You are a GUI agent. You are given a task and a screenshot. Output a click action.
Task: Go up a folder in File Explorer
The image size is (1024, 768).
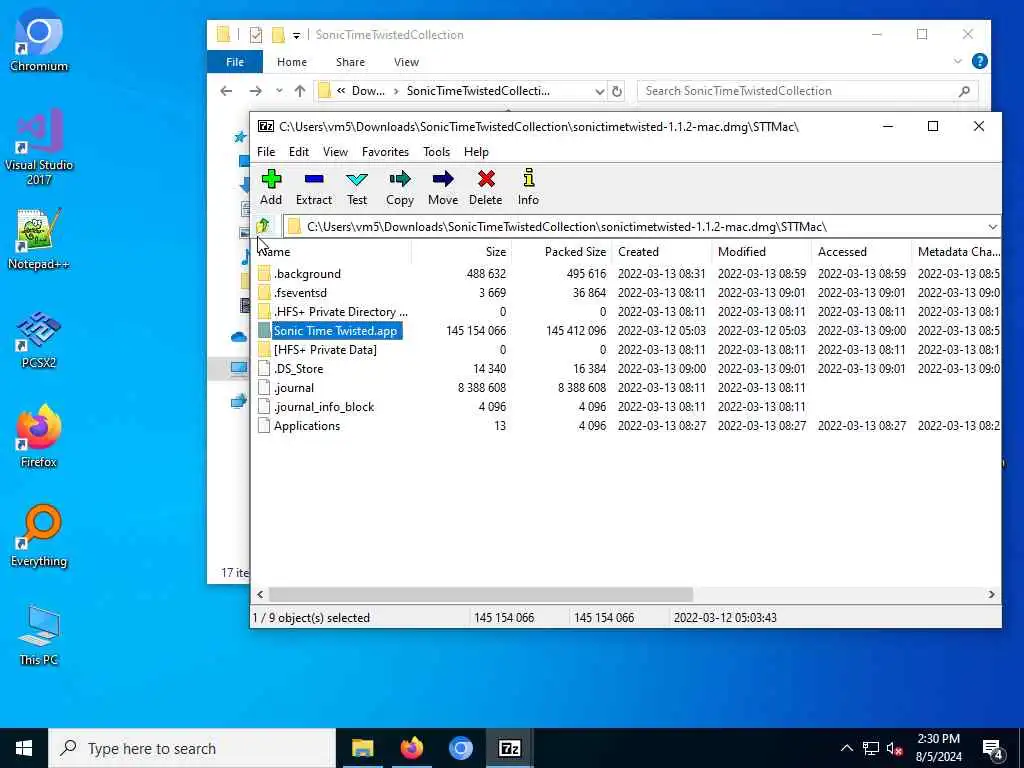point(300,91)
